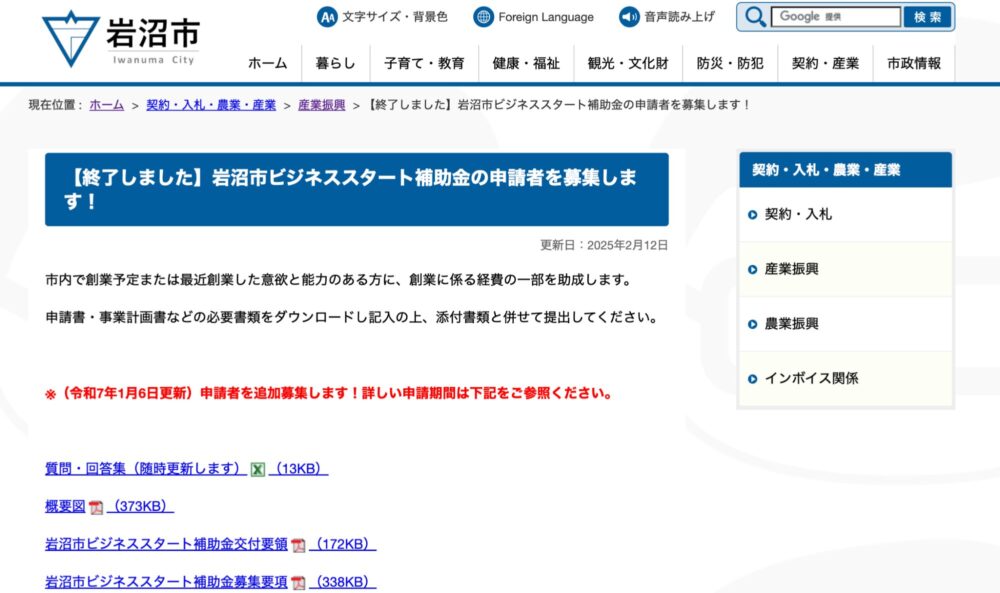Viewport: 1000px width, 593px height.
Task: Open the 暮らし navigation menu item
Action: tap(335, 63)
